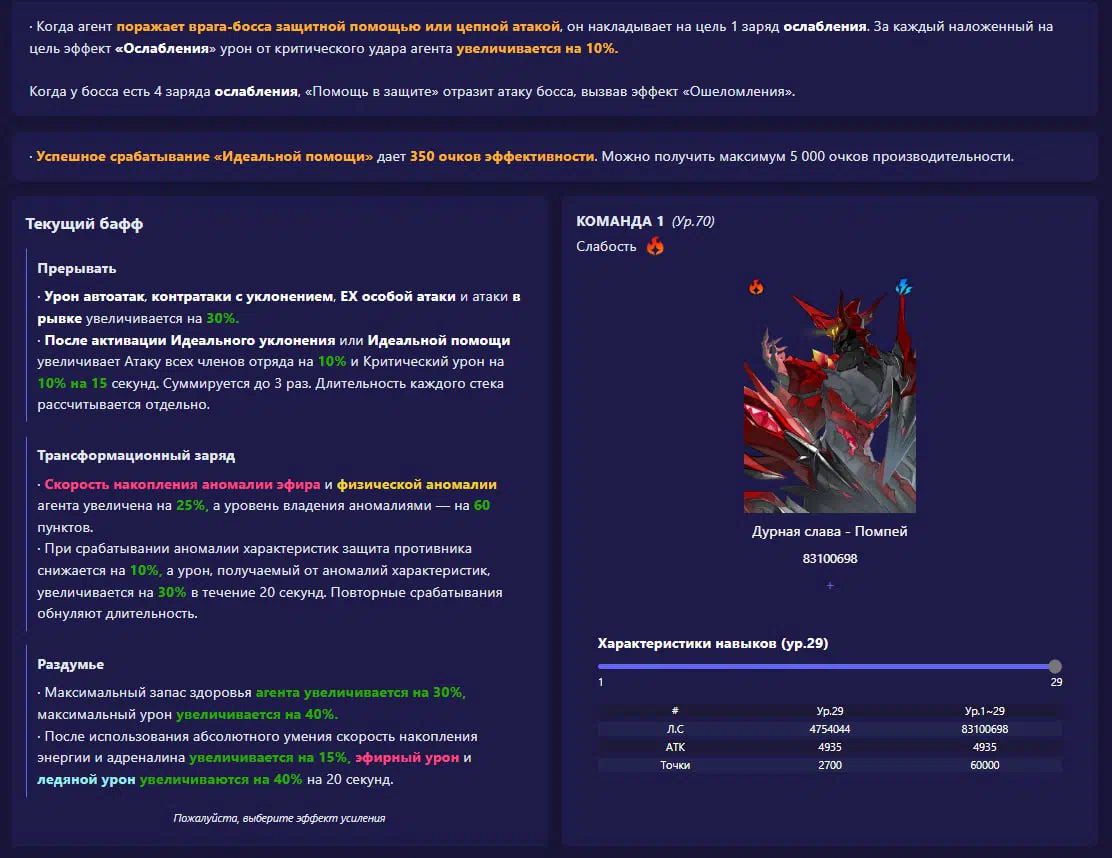Click the orange text 350 очков эффективности
1112x858 pixels.
point(502,157)
